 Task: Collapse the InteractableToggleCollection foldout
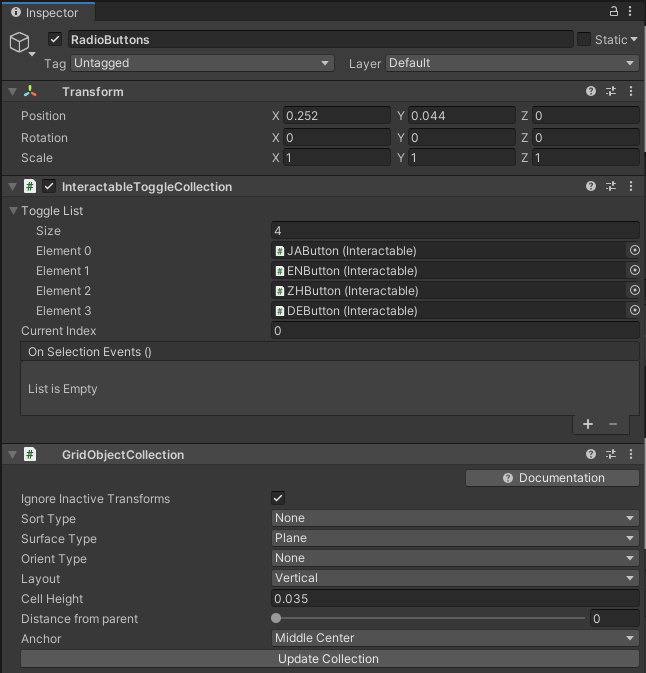click(x=12, y=186)
